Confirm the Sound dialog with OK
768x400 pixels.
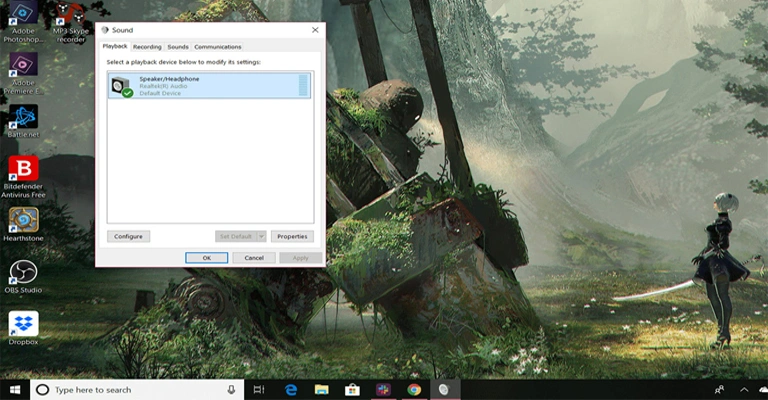207,258
